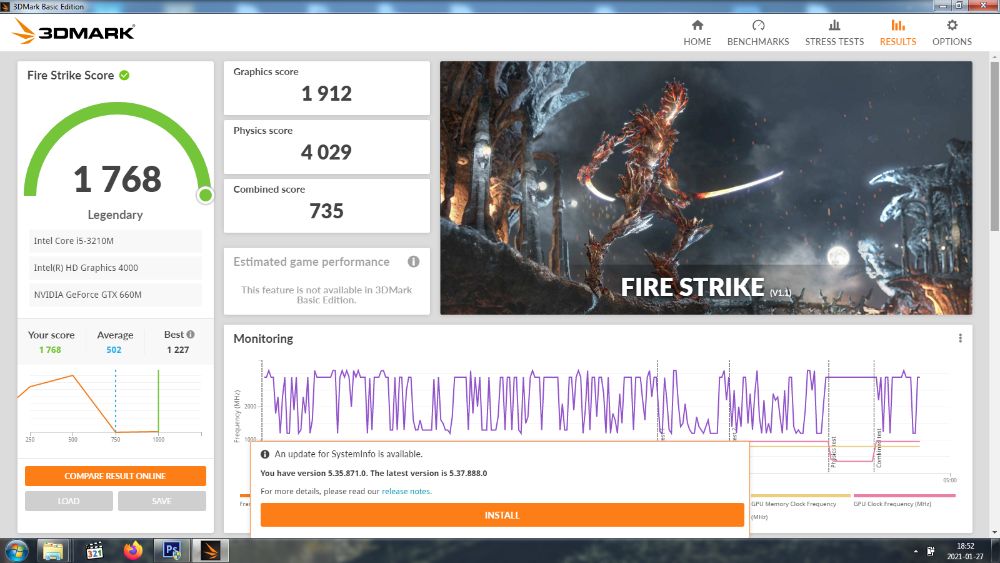Switch to STRESS TESTS tab
Image resolution: width=1000 pixels, height=563 pixels.
tap(834, 33)
